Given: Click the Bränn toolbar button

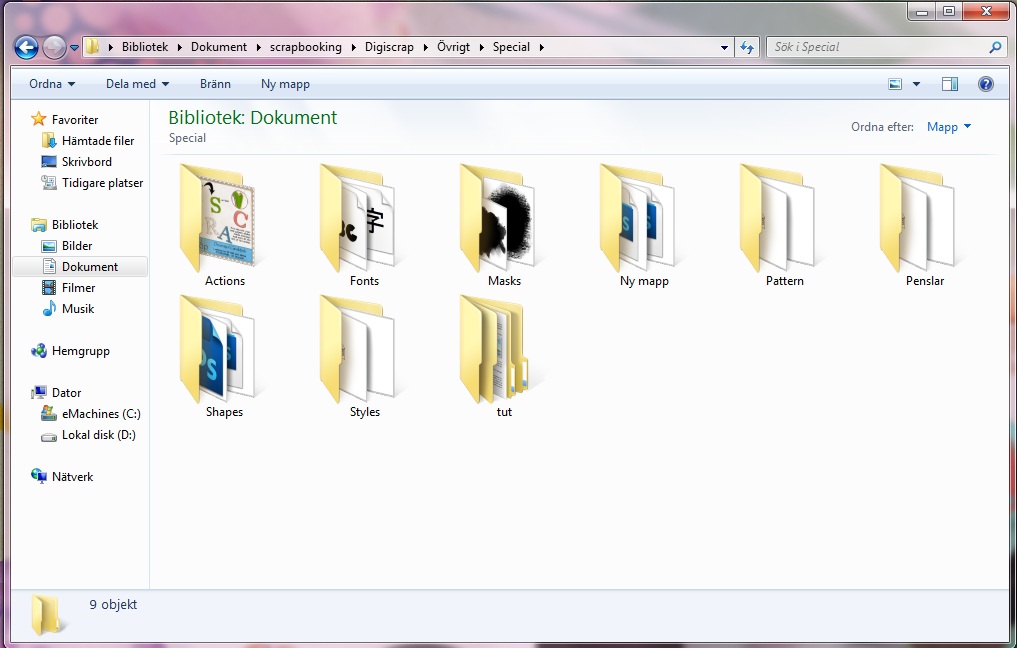Looking at the screenshot, I should 215,84.
